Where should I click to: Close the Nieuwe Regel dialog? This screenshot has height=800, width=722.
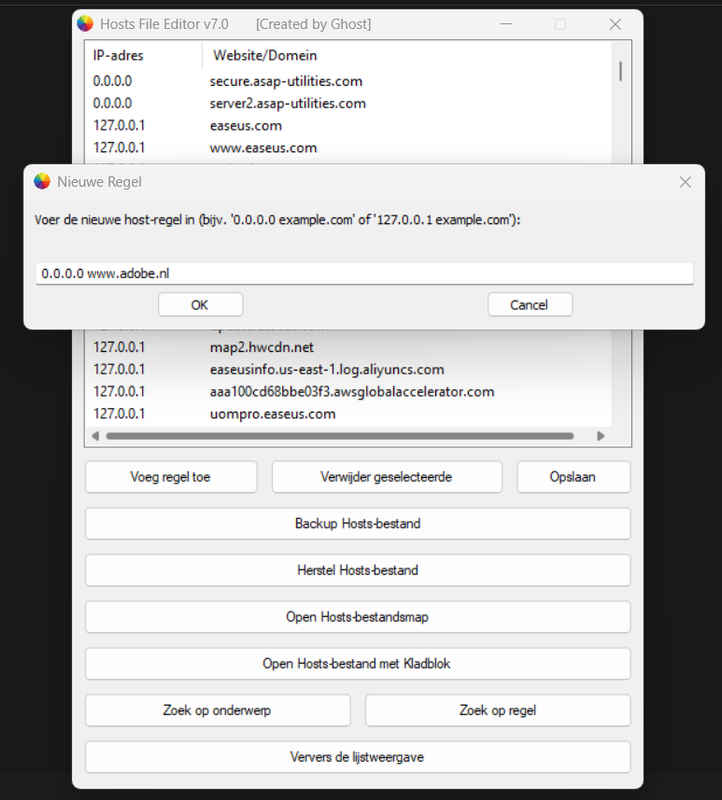[685, 182]
